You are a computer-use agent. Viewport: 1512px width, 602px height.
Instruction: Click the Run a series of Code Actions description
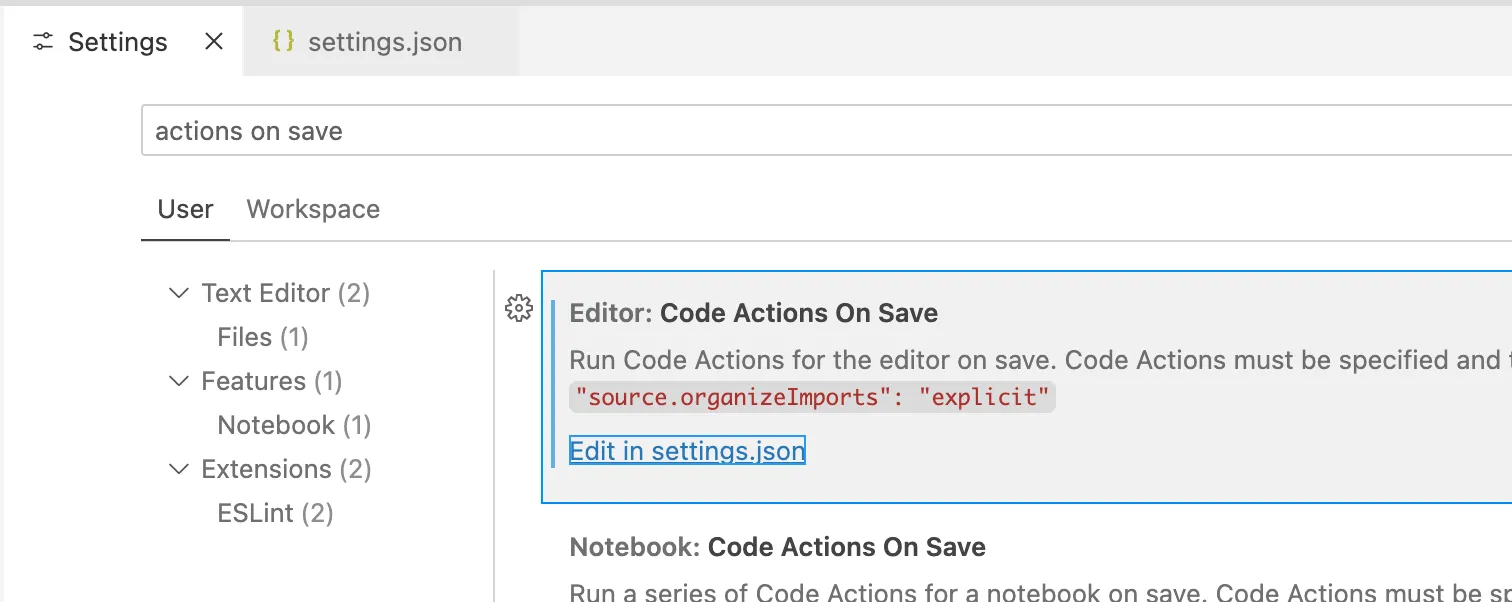click(1040, 592)
